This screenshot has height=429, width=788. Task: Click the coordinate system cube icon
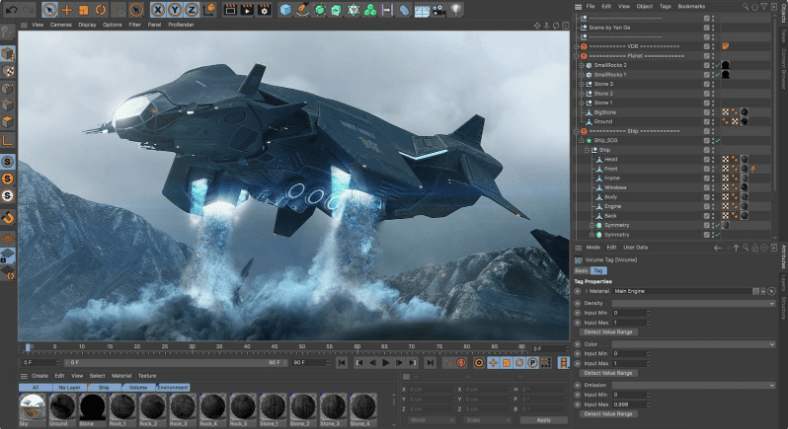(209, 10)
